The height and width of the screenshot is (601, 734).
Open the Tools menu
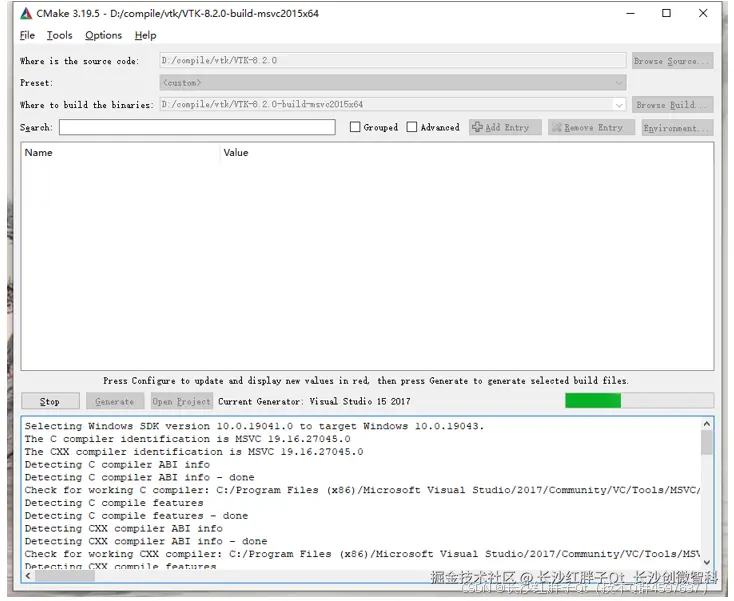pos(59,35)
